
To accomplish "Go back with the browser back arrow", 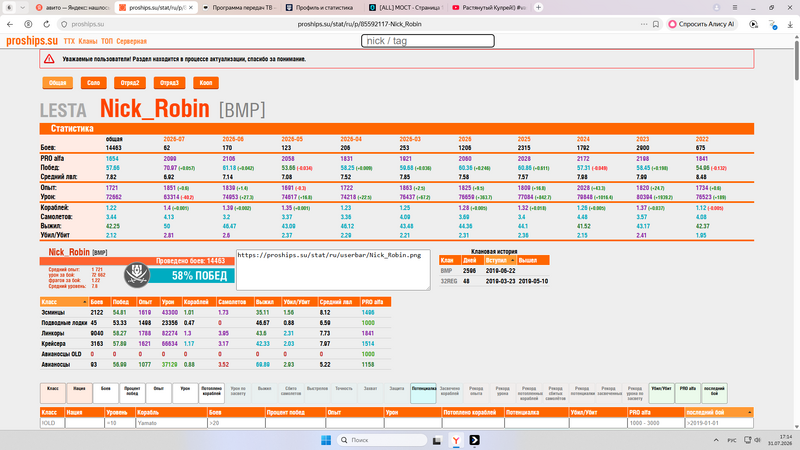I will click(10, 24).
